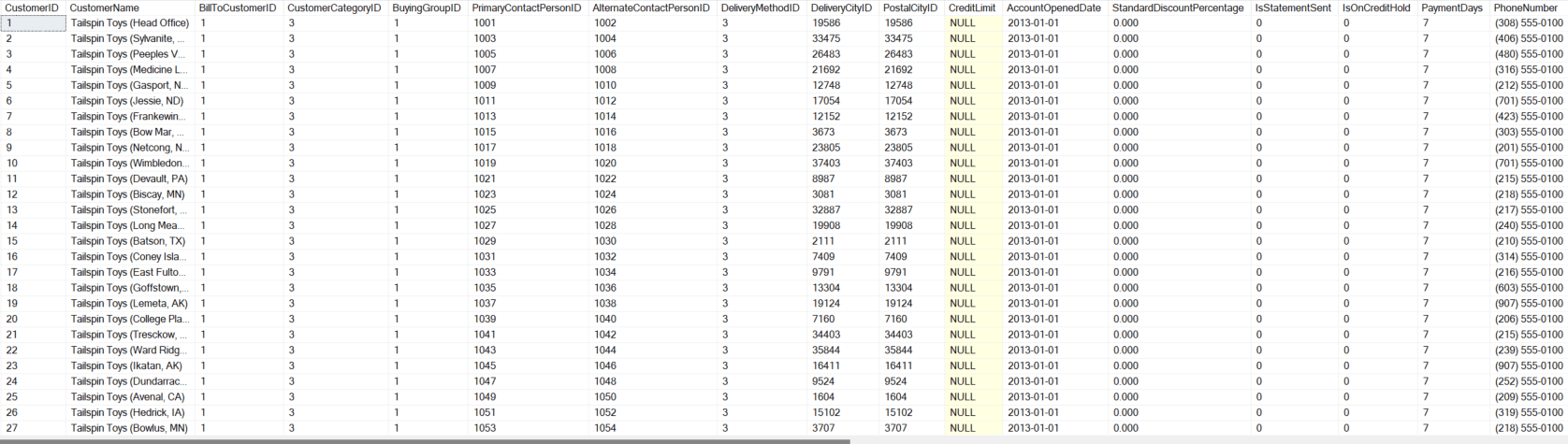Click DeliveryCityID cell 13304

843,288
